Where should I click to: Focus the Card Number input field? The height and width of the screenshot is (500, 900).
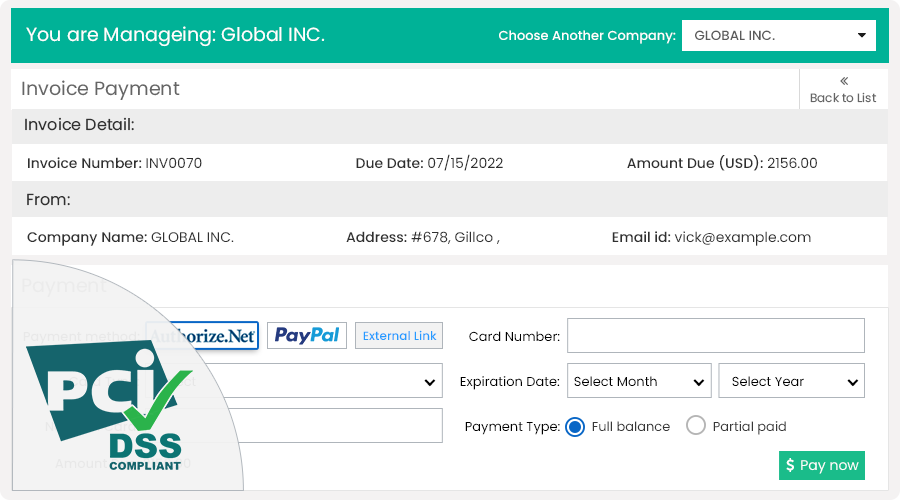tap(716, 336)
